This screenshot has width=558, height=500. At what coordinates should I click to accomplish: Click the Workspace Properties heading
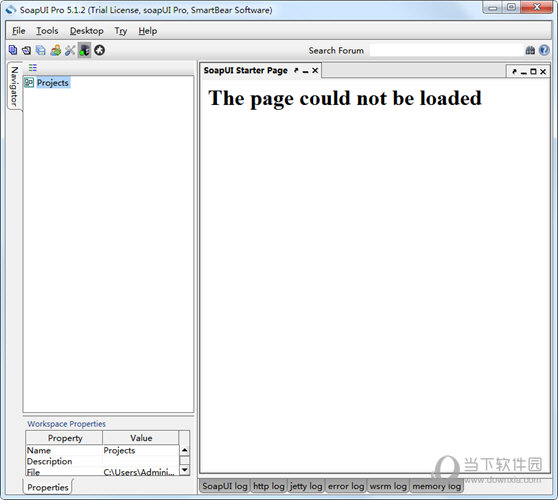67,424
